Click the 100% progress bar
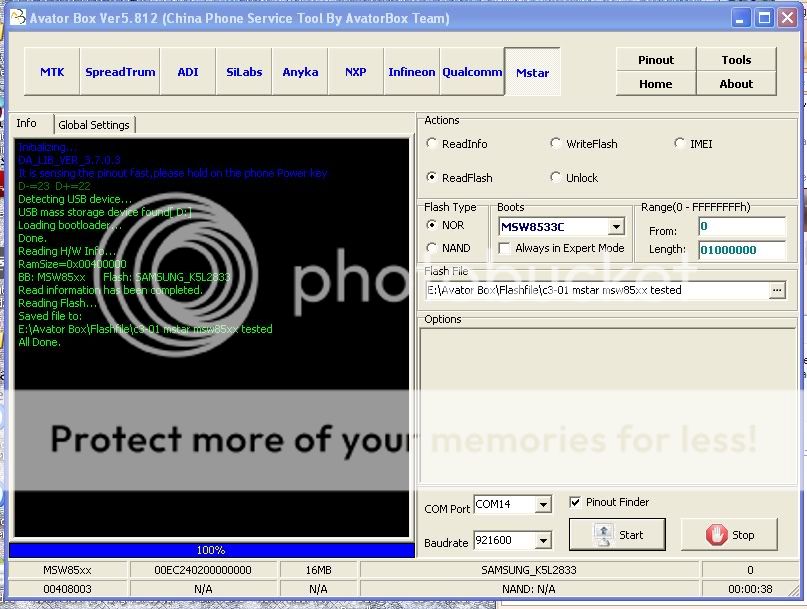 [x=212, y=550]
